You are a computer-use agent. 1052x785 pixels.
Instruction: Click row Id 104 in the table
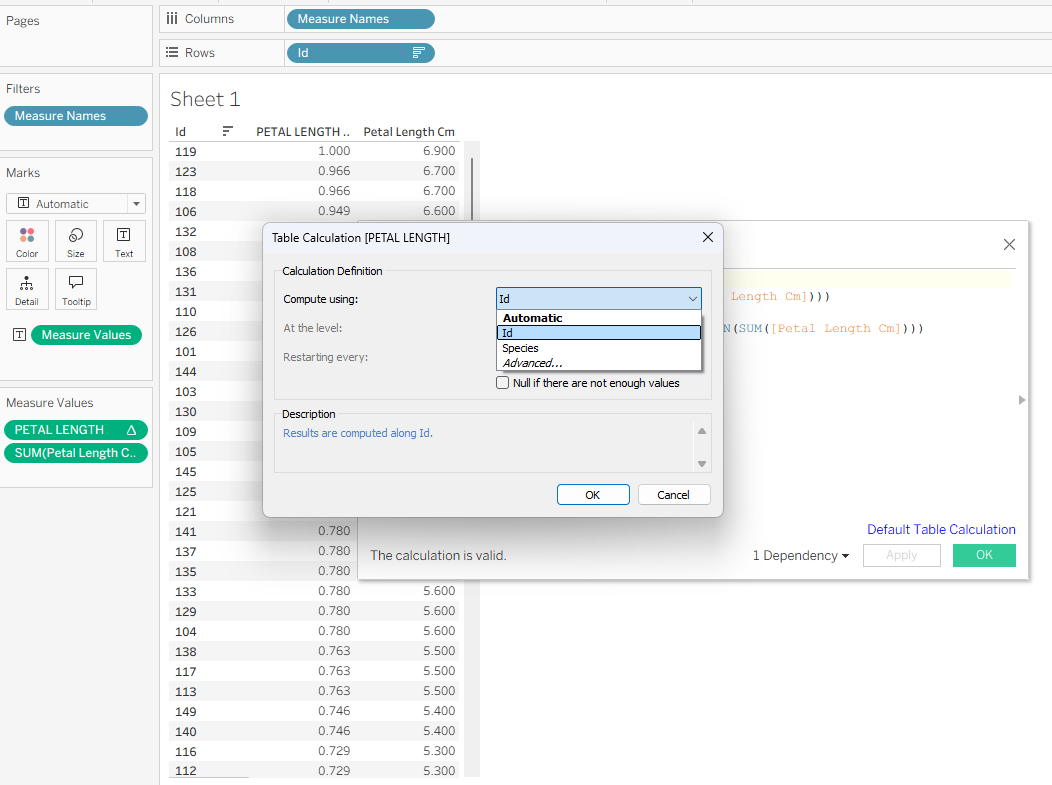(186, 631)
